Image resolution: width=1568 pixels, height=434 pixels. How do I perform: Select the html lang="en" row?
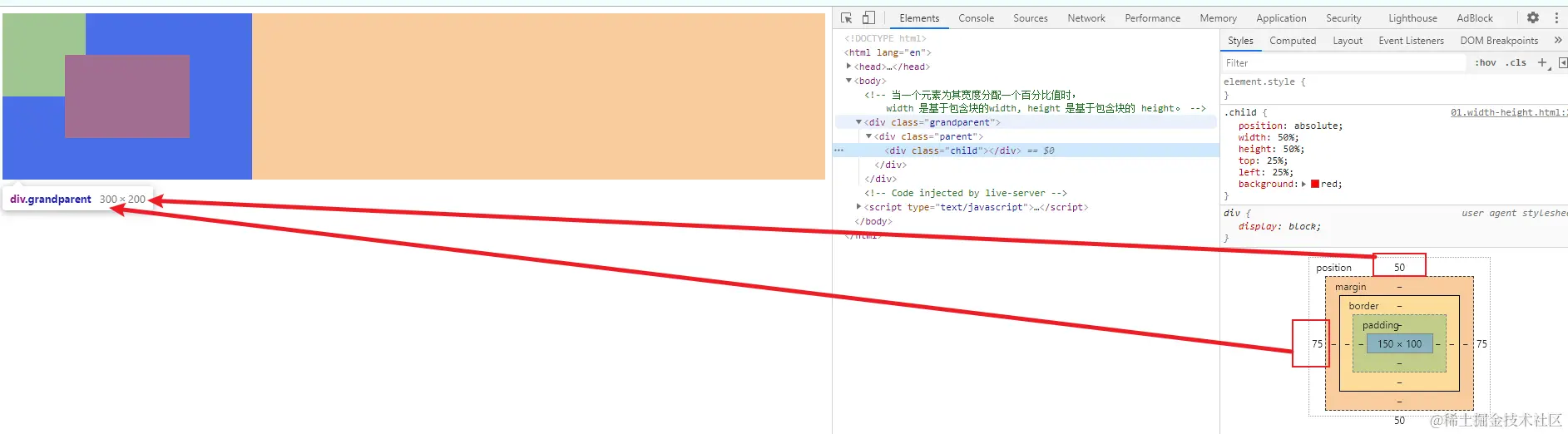tap(888, 52)
